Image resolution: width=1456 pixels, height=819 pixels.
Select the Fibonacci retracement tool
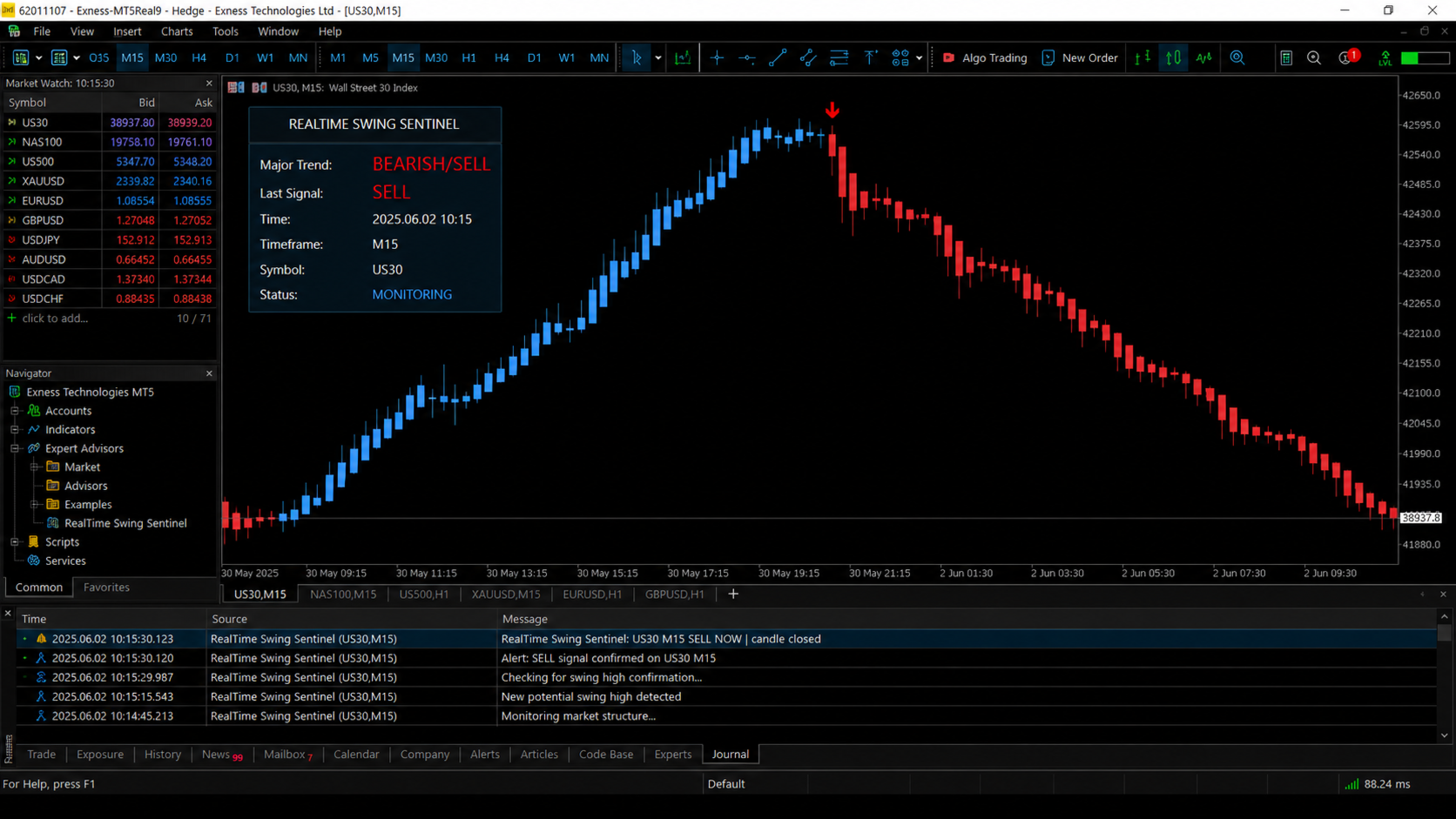(839, 57)
